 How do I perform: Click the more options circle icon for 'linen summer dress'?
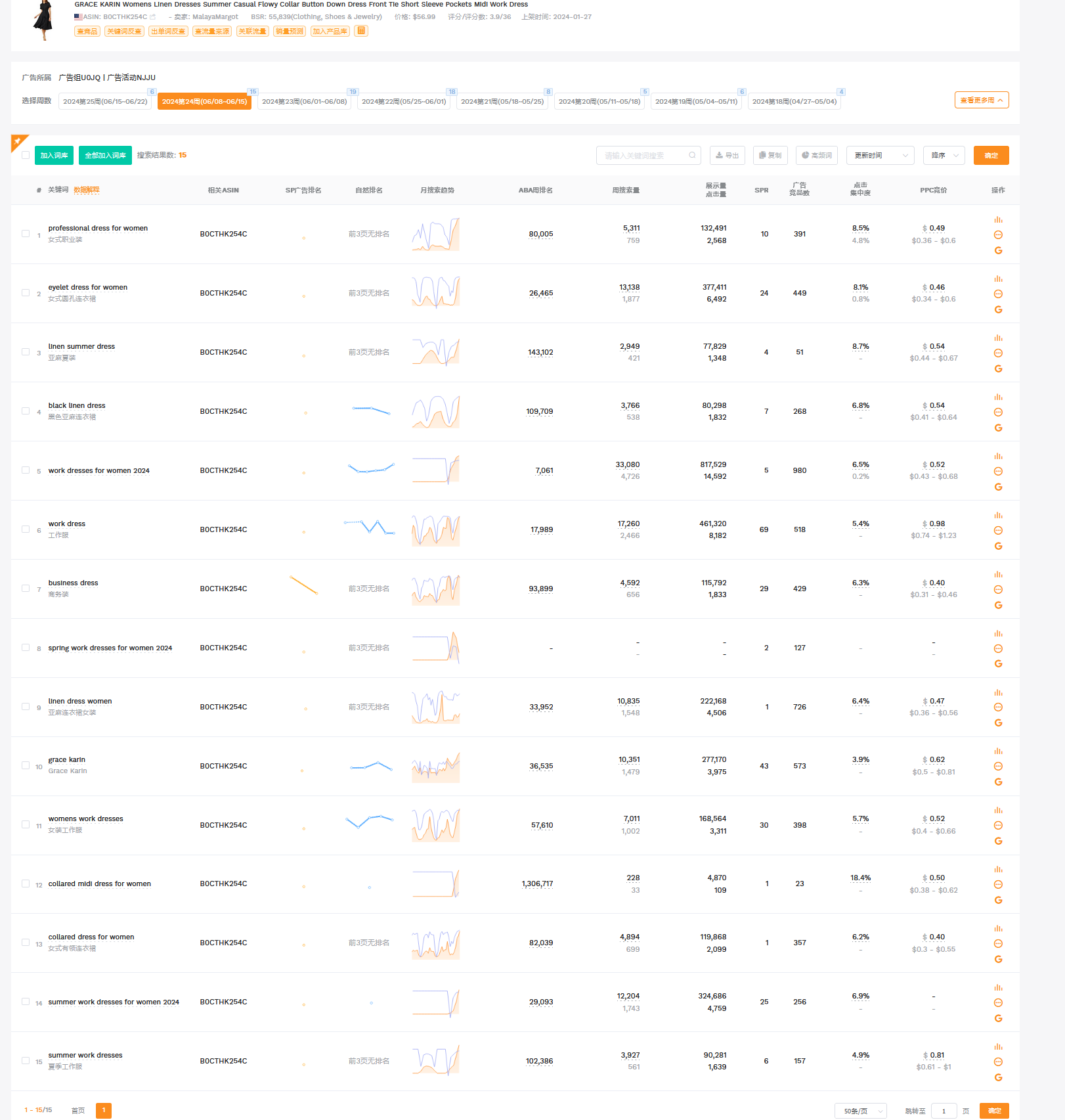click(998, 353)
